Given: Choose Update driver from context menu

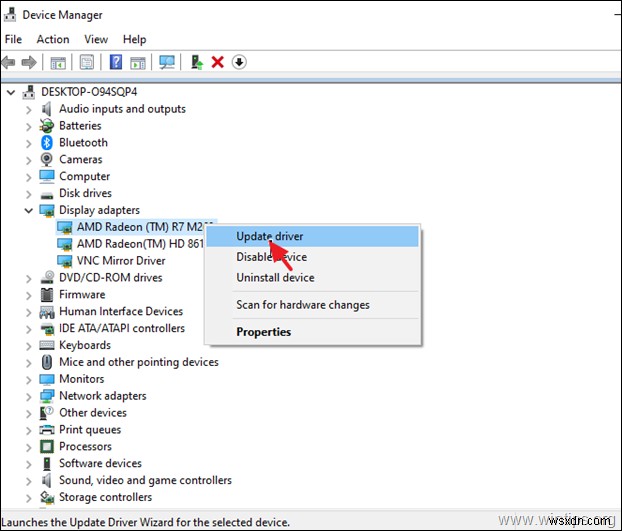Looking at the screenshot, I should click(x=313, y=236).
